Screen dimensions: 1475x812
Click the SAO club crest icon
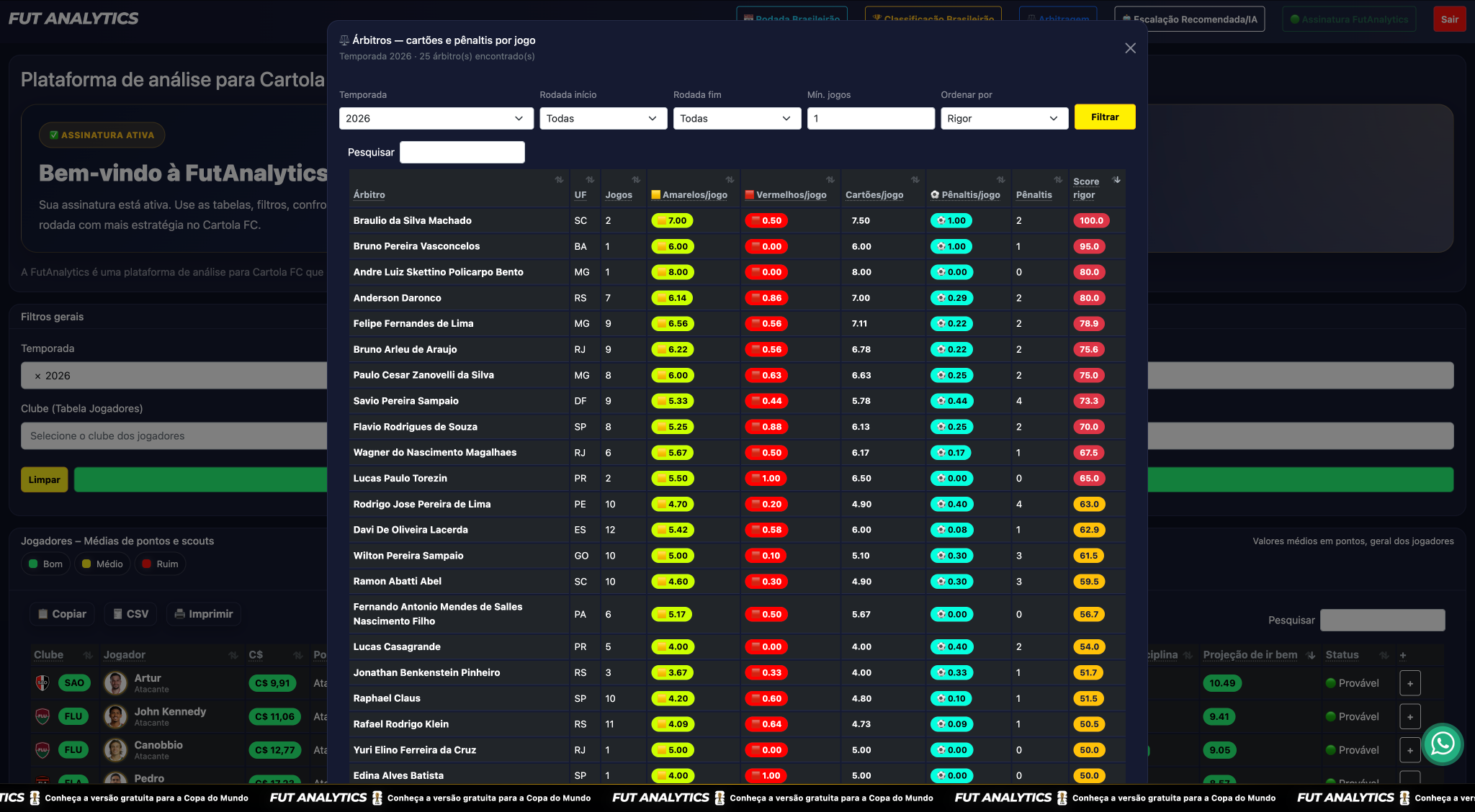pos(42,683)
